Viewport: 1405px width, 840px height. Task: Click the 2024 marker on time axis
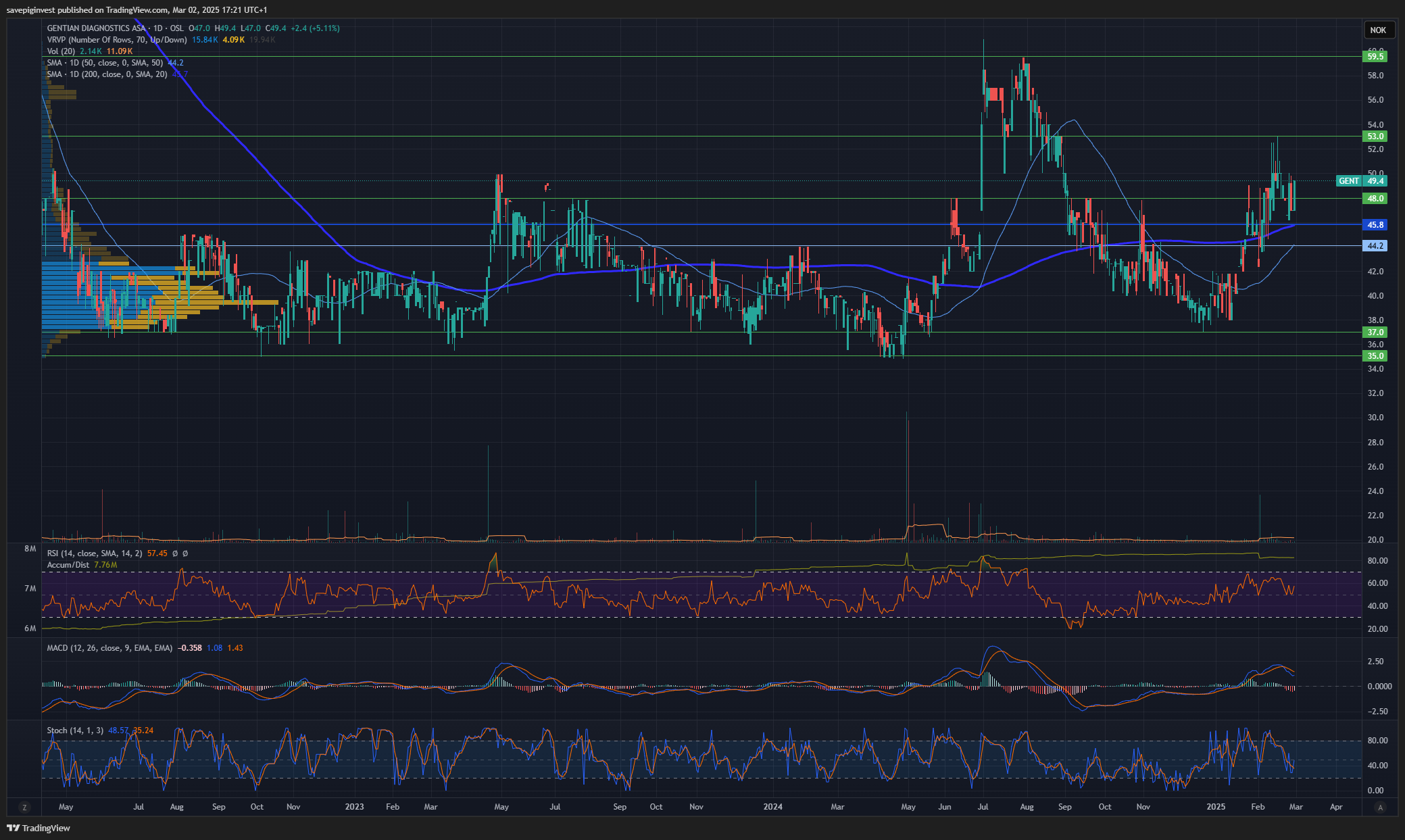point(772,807)
